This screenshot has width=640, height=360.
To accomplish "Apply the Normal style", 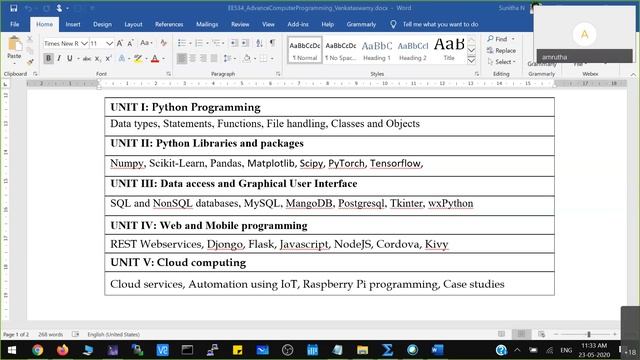I will [x=304, y=50].
